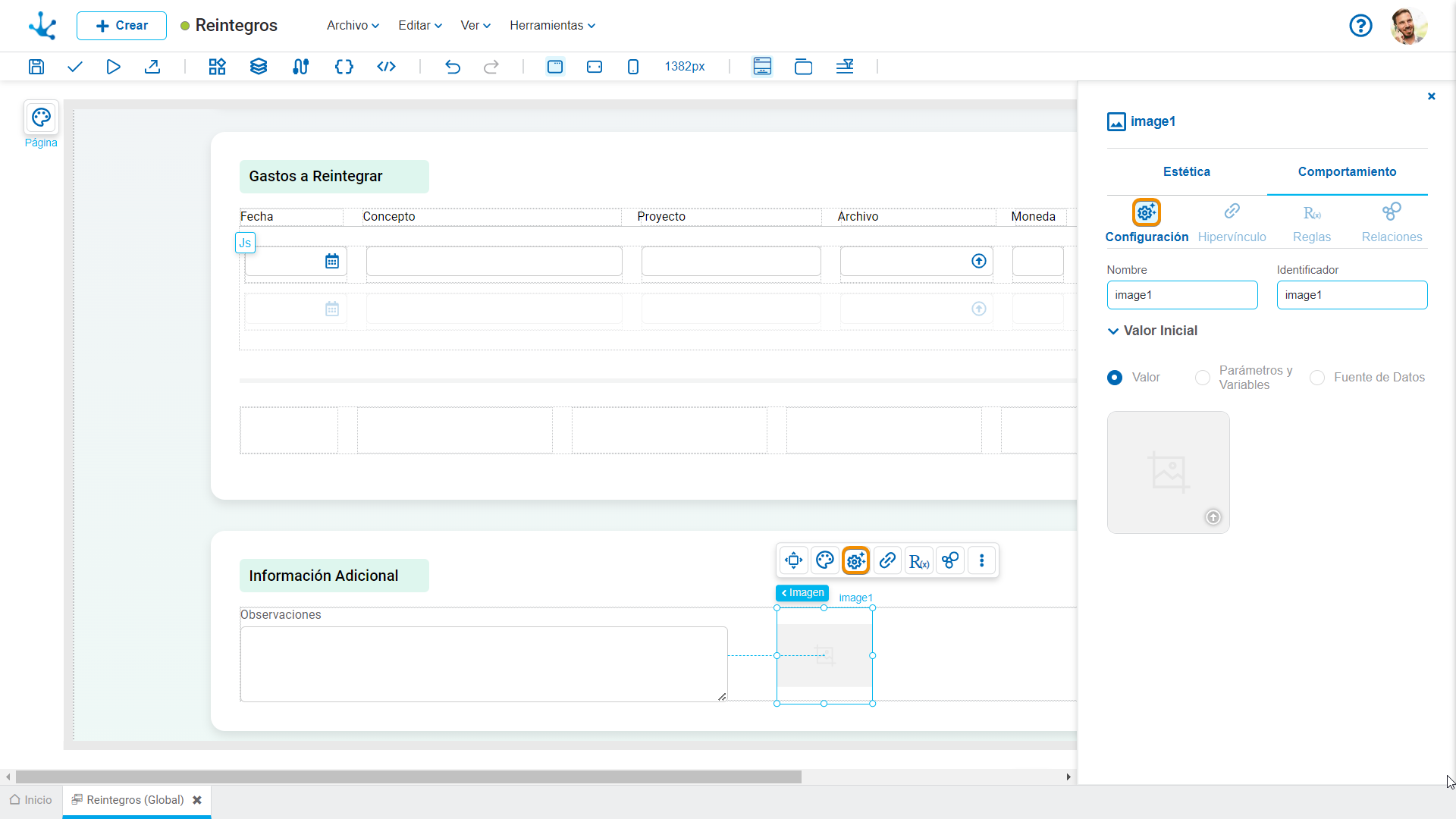Click the publish export arrow icon
This screenshot has width=1456, height=819.
(x=152, y=67)
